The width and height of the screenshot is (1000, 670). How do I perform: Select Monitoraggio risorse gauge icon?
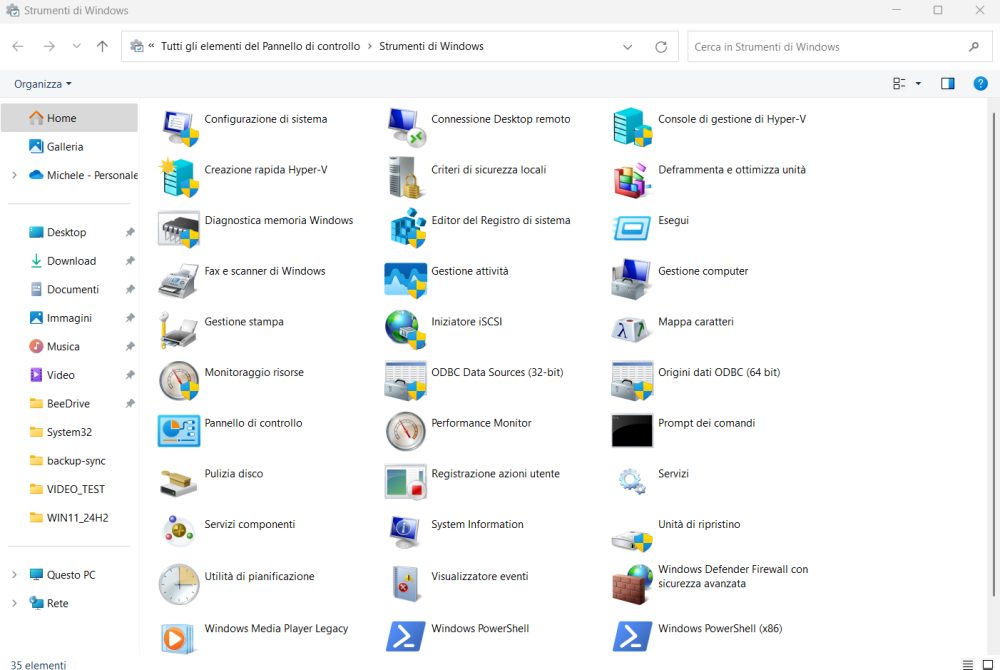179,381
